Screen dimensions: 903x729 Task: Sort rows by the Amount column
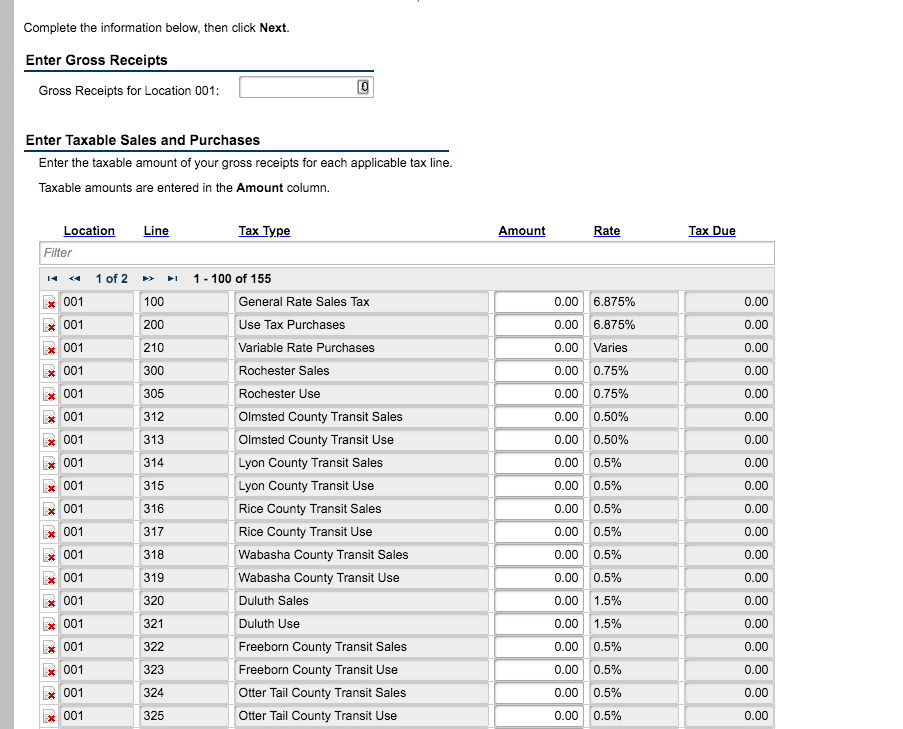(x=521, y=231)
